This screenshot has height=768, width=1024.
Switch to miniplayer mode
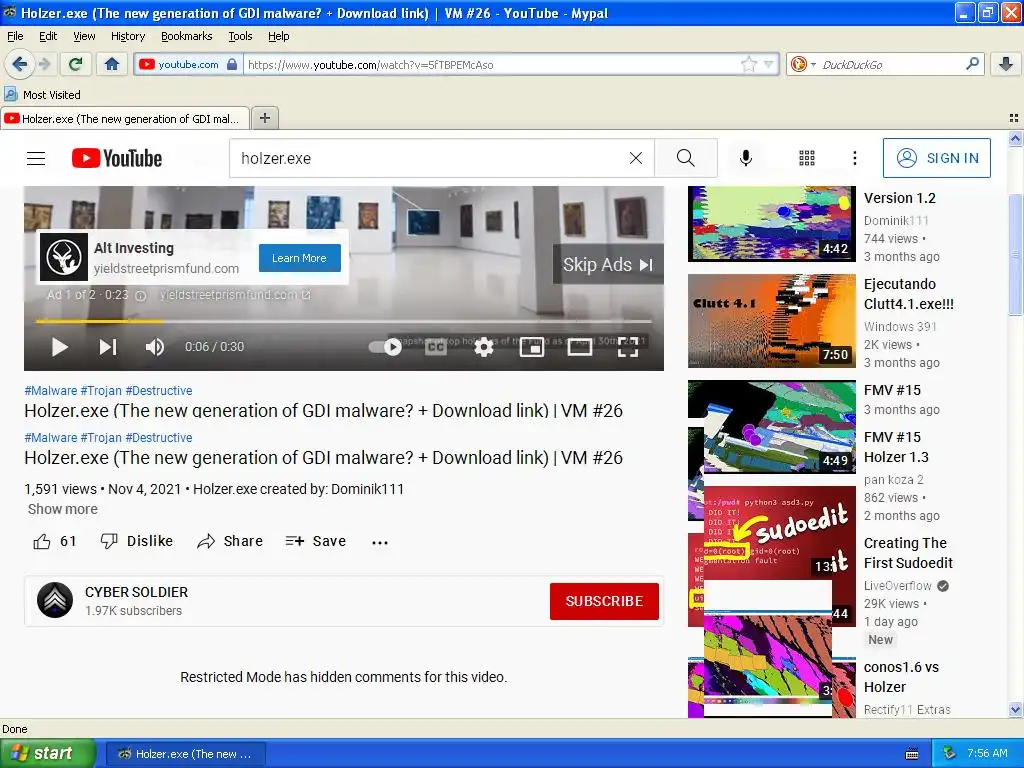pos(532,347)
